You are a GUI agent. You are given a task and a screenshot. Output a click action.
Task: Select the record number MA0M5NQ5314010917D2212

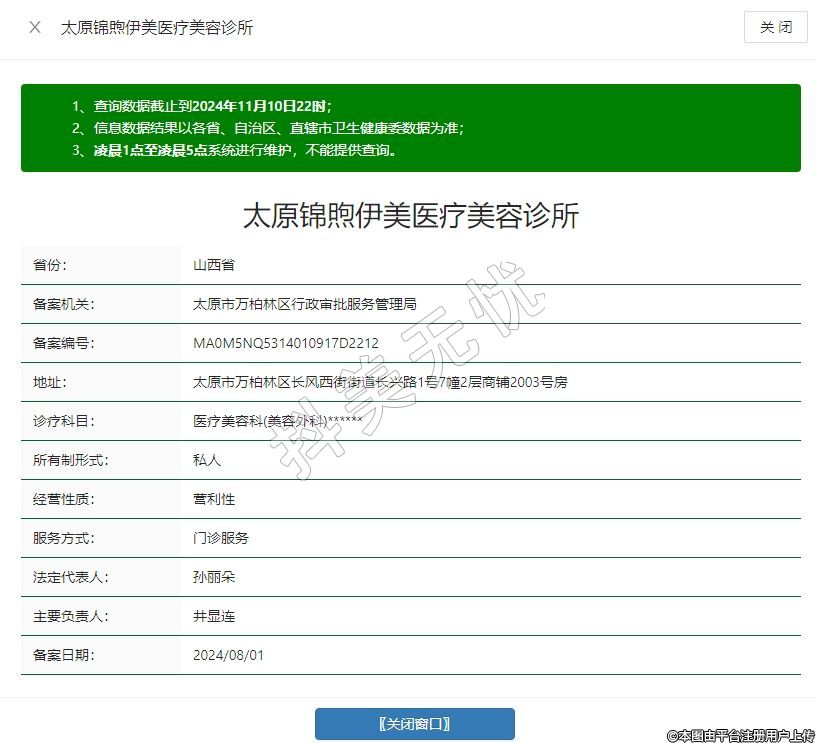coord(285,343)
